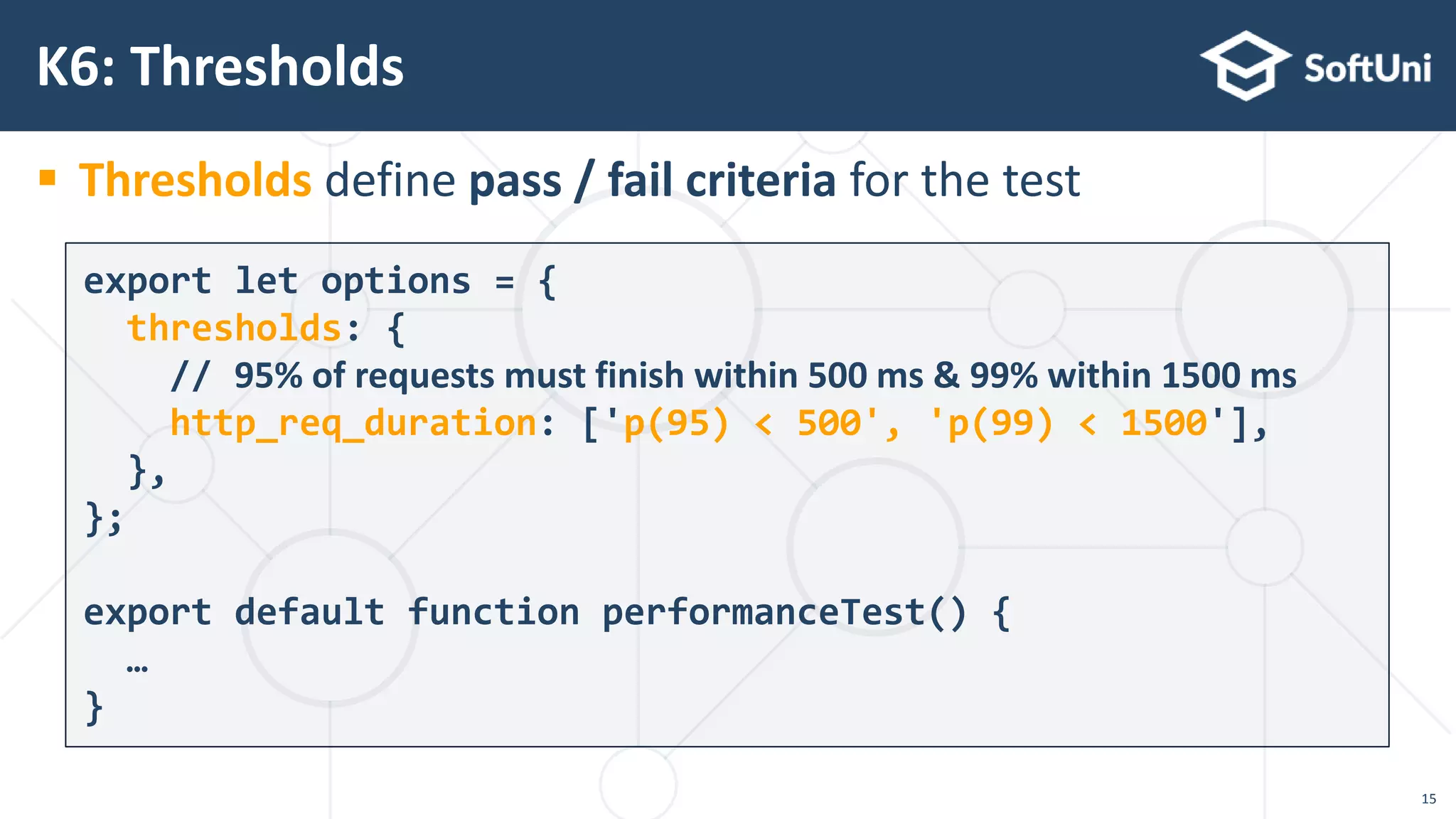
Task: Click the closing brace of the function
Action: 94,708
